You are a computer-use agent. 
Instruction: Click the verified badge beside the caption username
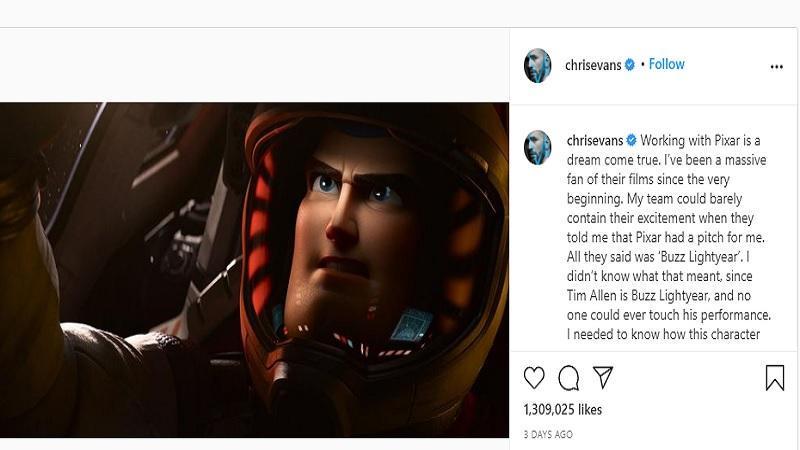point(631,140)
